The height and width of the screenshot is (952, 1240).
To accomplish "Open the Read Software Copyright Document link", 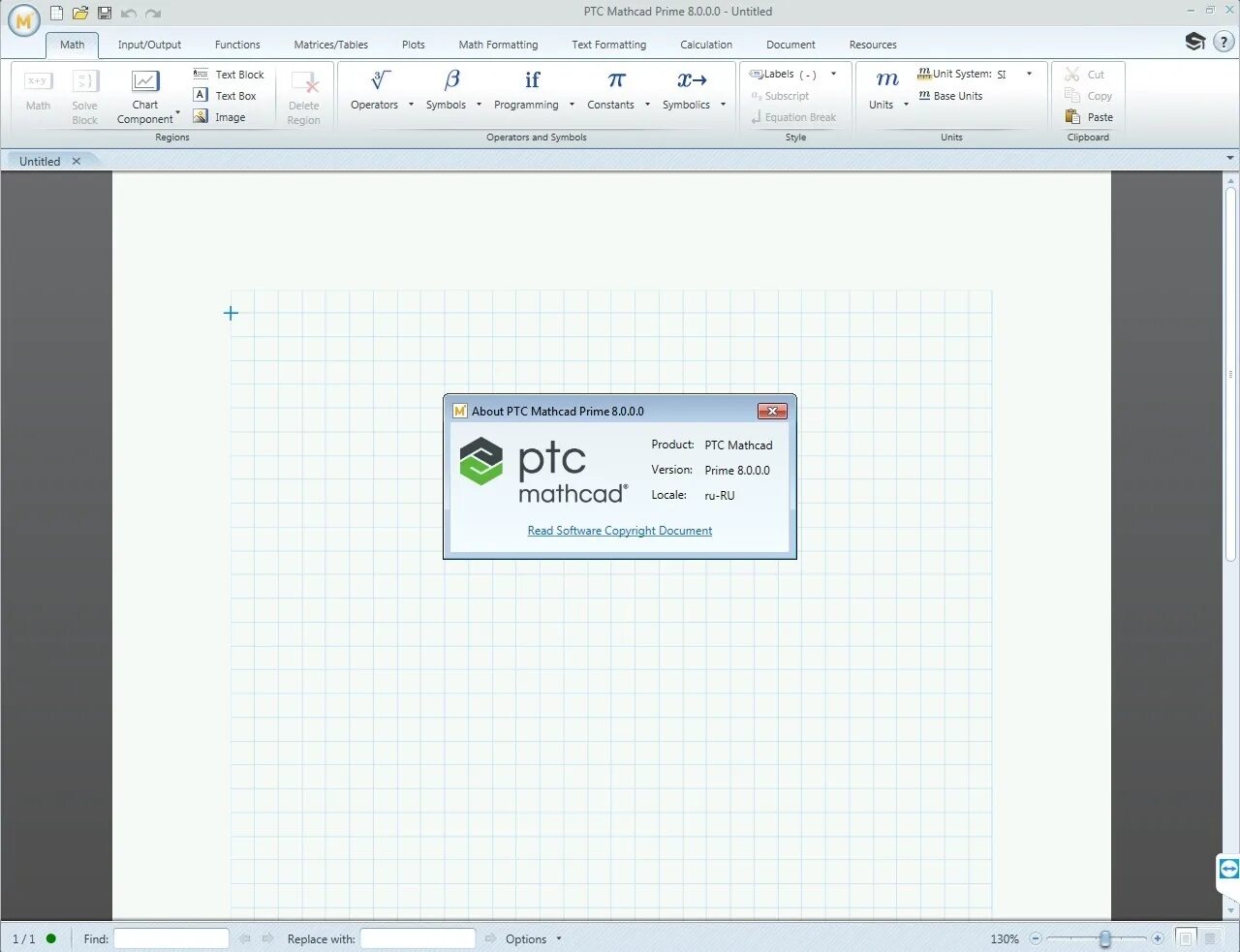I will click(619, 530).
